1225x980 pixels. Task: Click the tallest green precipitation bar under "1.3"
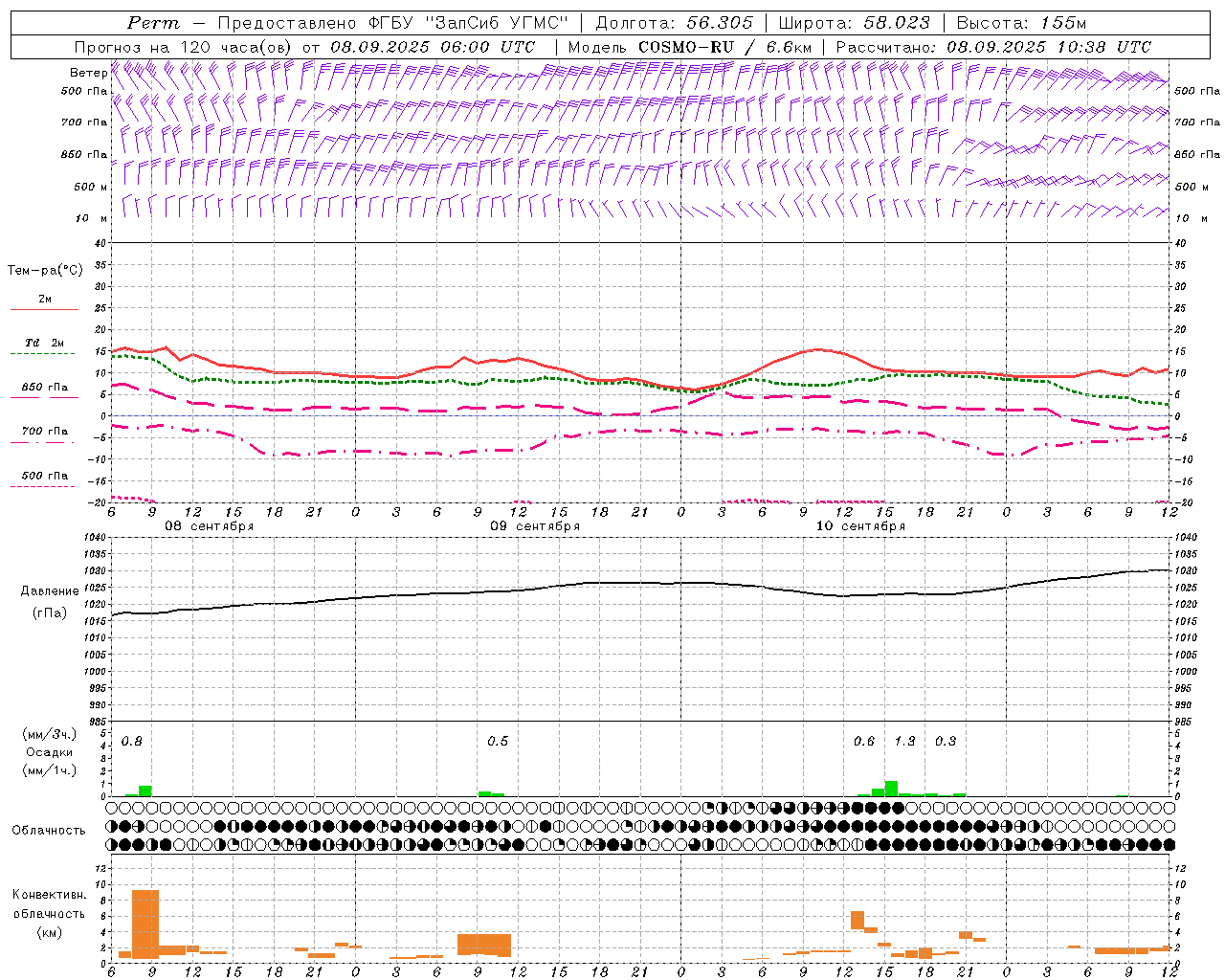[x=891, y=789]
